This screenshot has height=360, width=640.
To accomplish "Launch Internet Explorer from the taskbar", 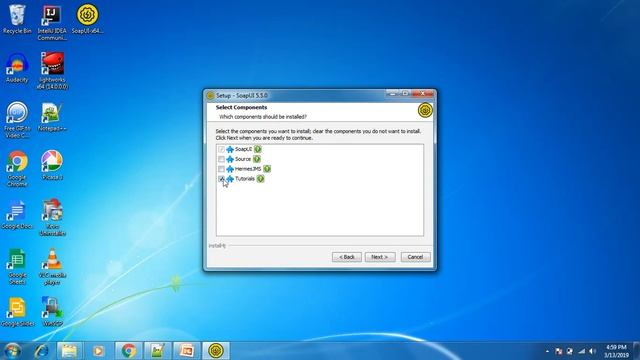I will pos(41,351).
